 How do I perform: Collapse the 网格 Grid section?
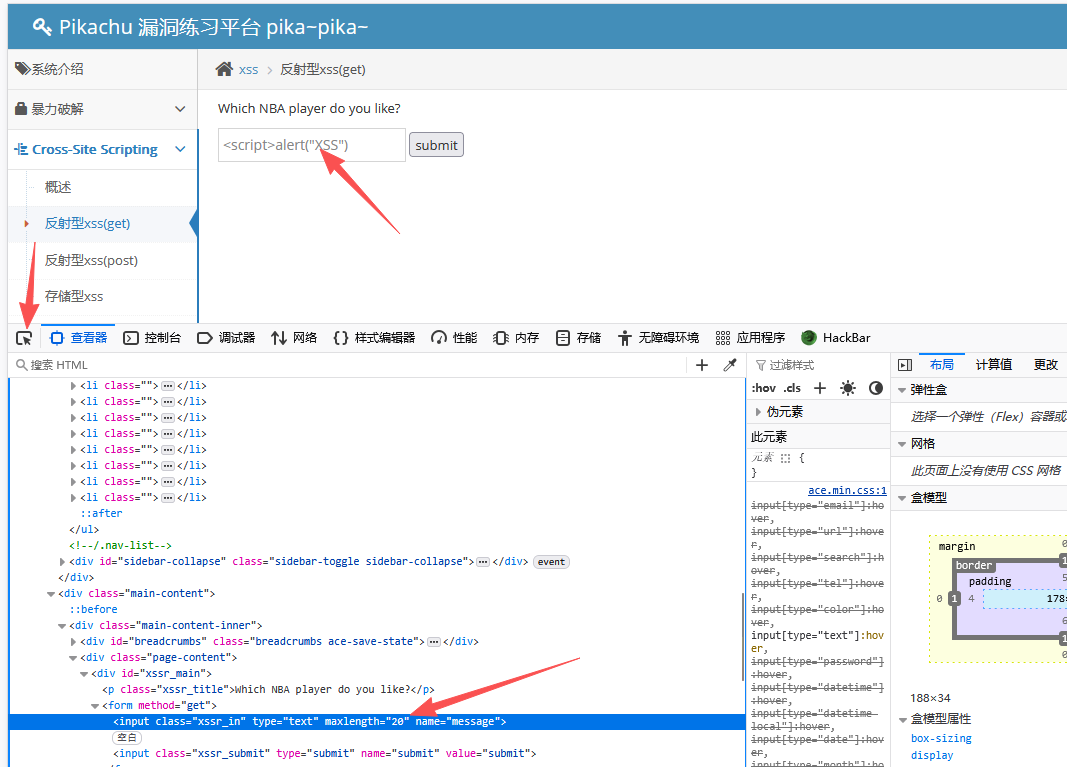click(x=902, y=444)
